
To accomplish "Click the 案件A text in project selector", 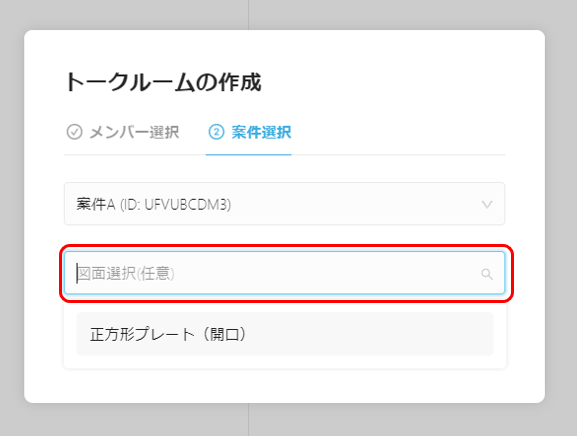I will (96, 205).
